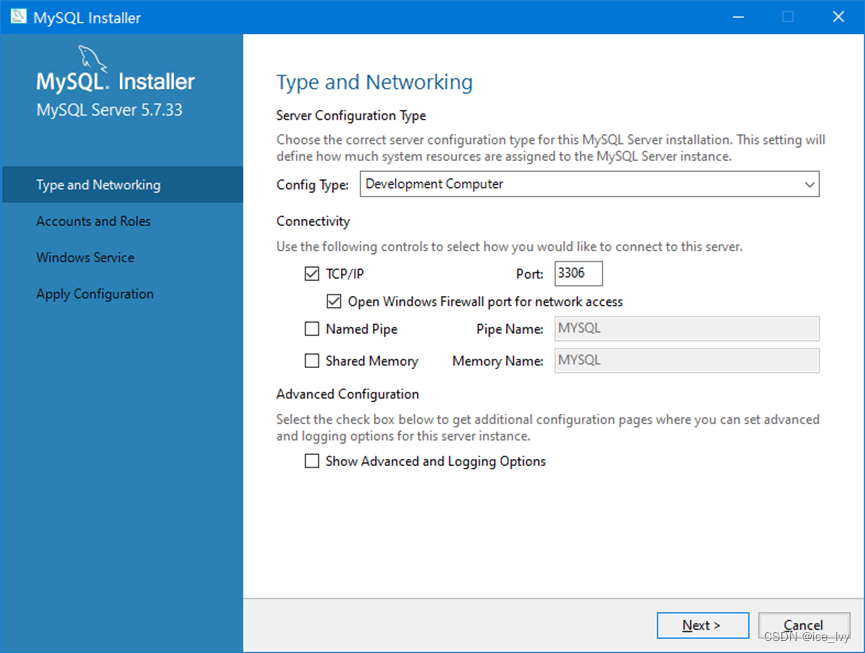Viewport: 865px width, 653px height.
Task: Click the MySQL Installer title bar icon
Action: click(18, 16)
